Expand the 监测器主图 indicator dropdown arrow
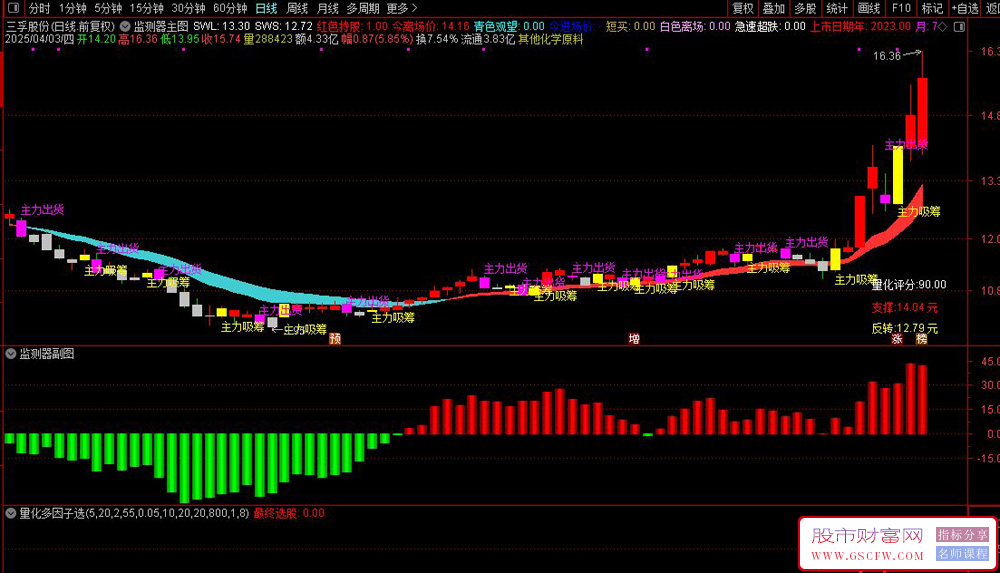 pyautogui.click(x=125, y=27)
